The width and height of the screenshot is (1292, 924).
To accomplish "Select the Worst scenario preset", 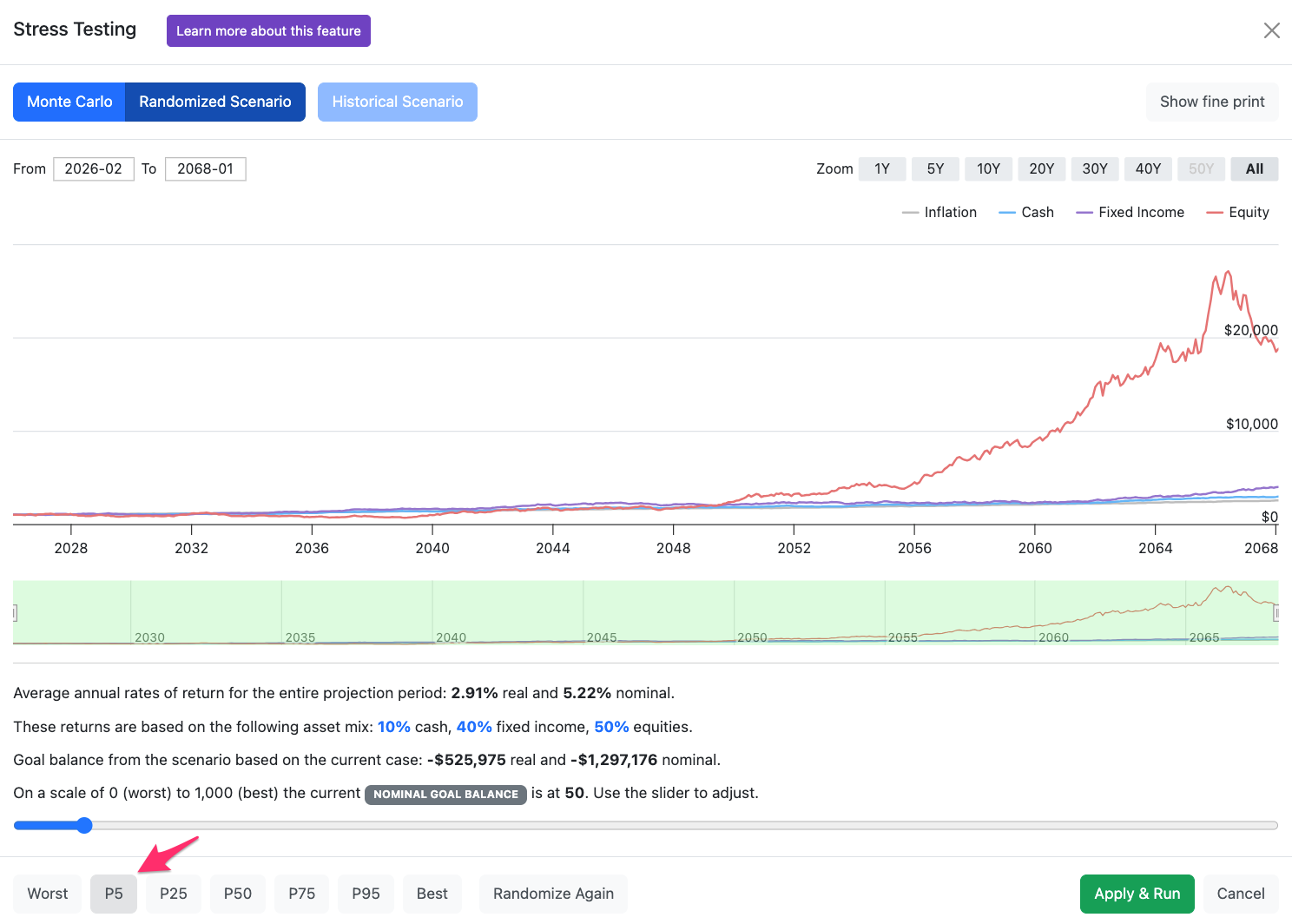I will 48,894.
